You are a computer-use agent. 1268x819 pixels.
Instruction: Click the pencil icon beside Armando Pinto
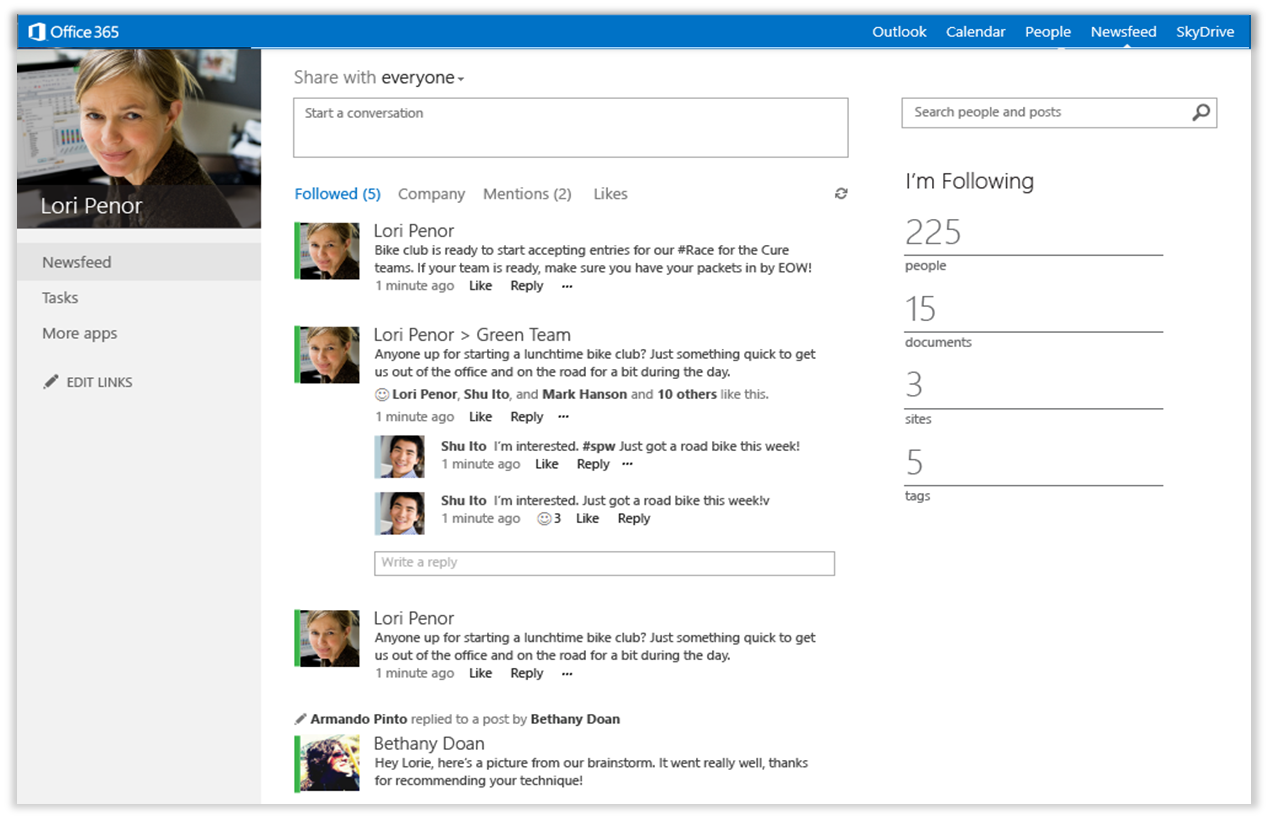point(301,719)
